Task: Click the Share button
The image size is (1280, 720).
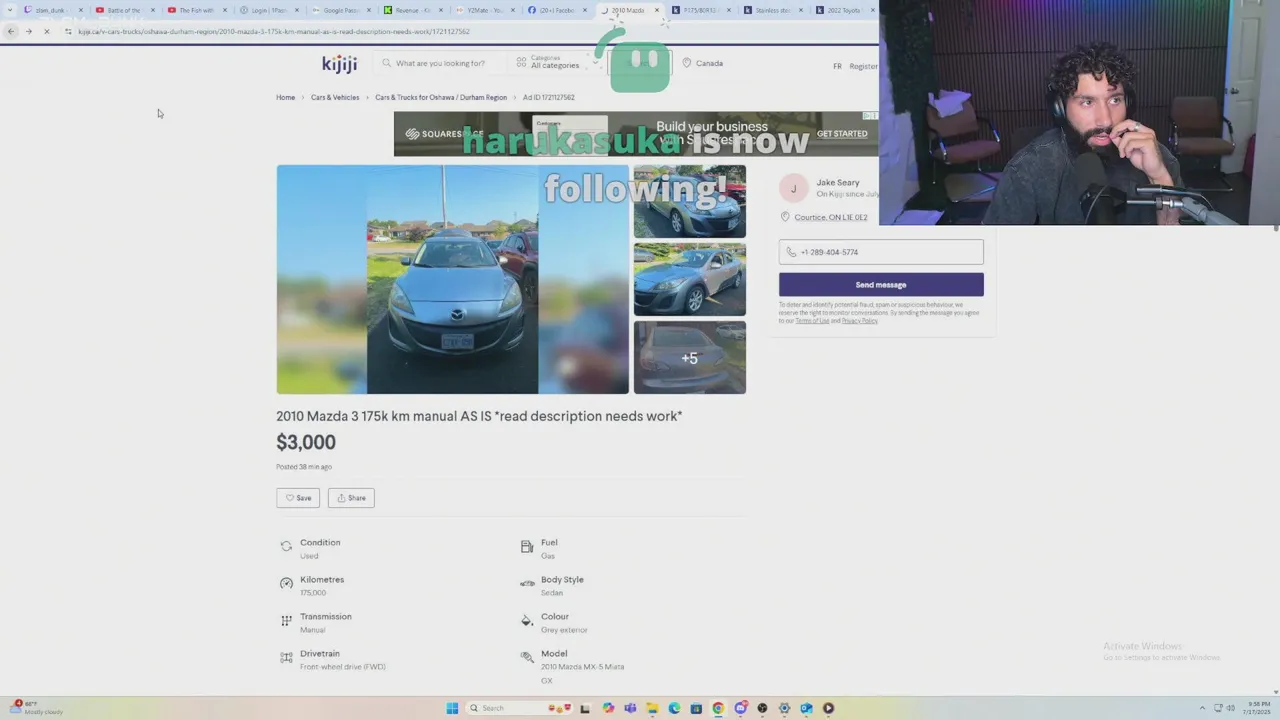Action: [351, 498]
